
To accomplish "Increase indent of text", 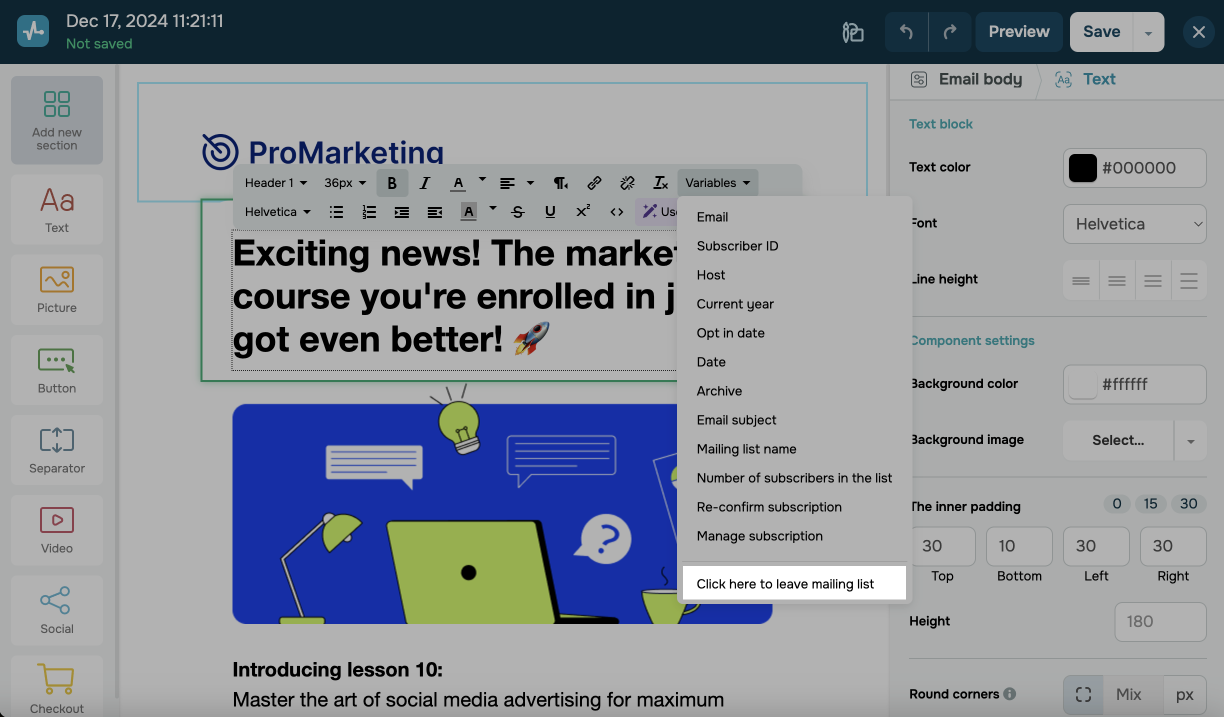I will click(x=402, y=212).
